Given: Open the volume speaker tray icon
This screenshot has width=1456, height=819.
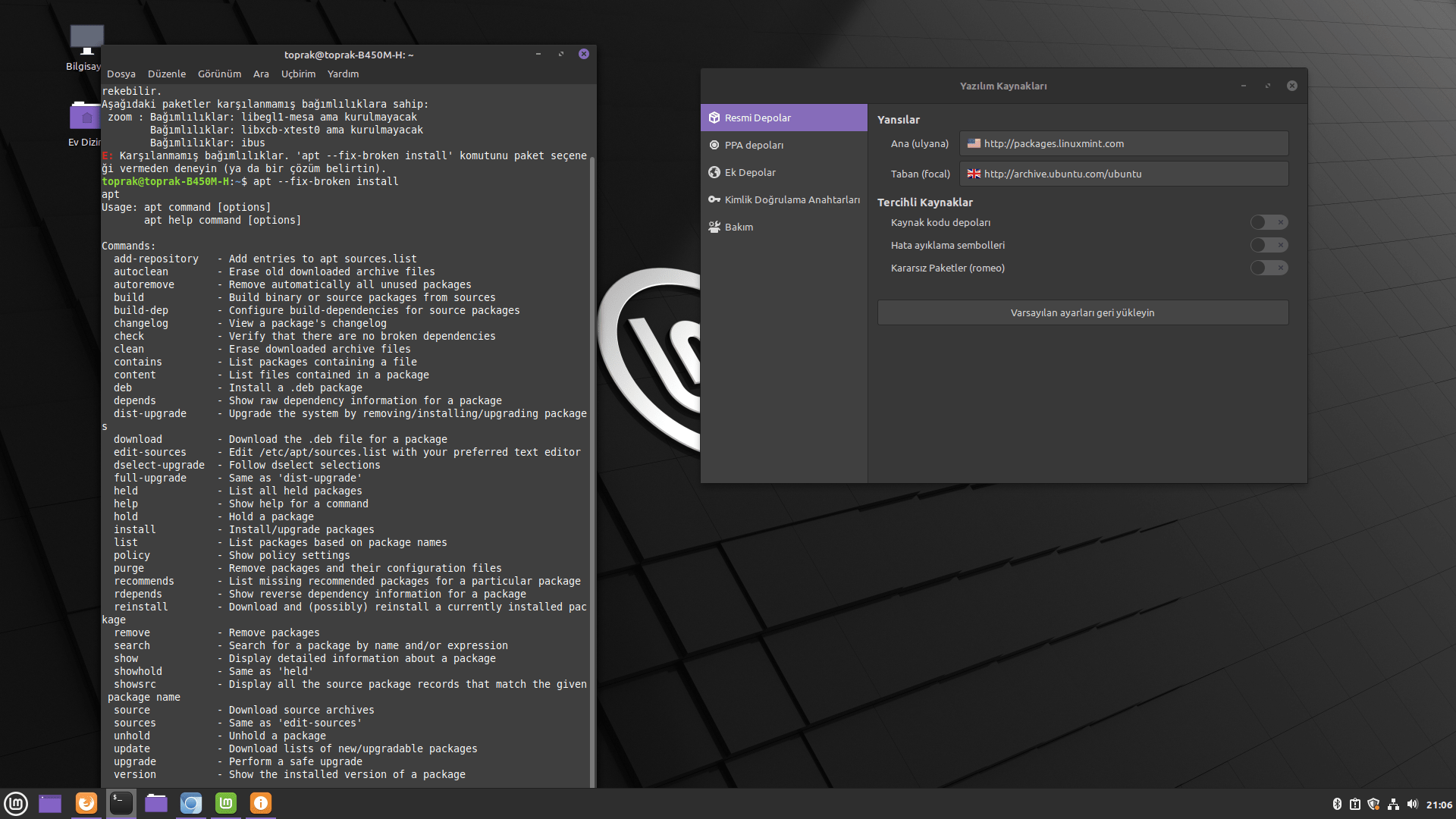Looking at the screenshot, I should click(x=1412, y=805).
